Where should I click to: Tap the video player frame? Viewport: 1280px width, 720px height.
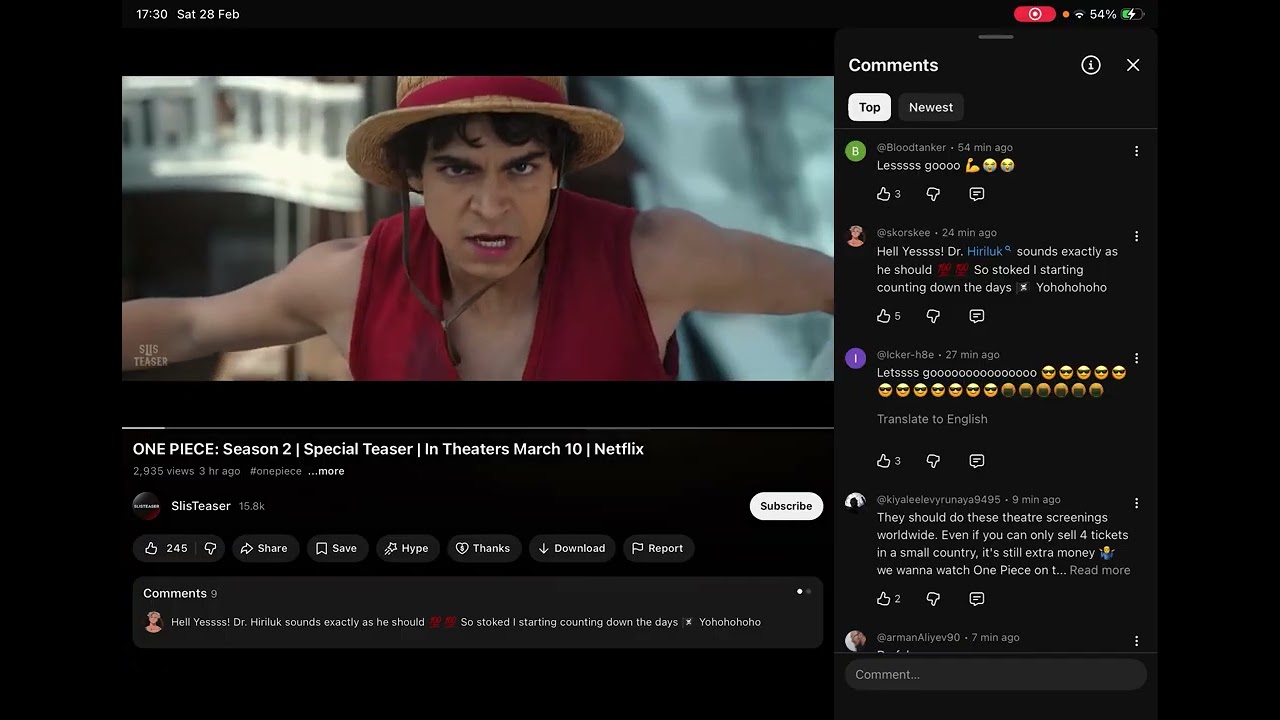(x=478, y=228)
